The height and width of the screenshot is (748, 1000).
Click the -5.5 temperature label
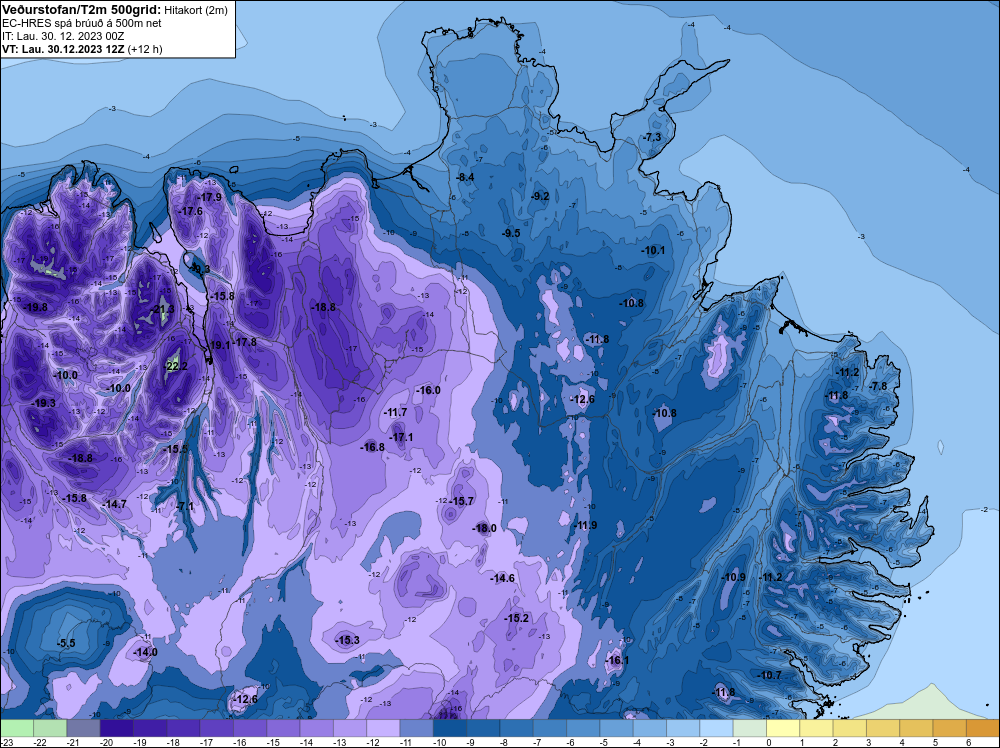(x=66, y=643)
